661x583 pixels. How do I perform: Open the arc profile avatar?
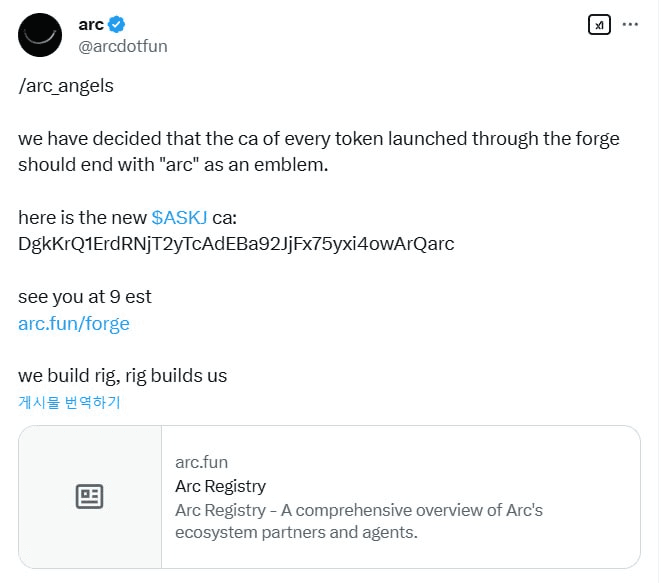pos(40,35)
